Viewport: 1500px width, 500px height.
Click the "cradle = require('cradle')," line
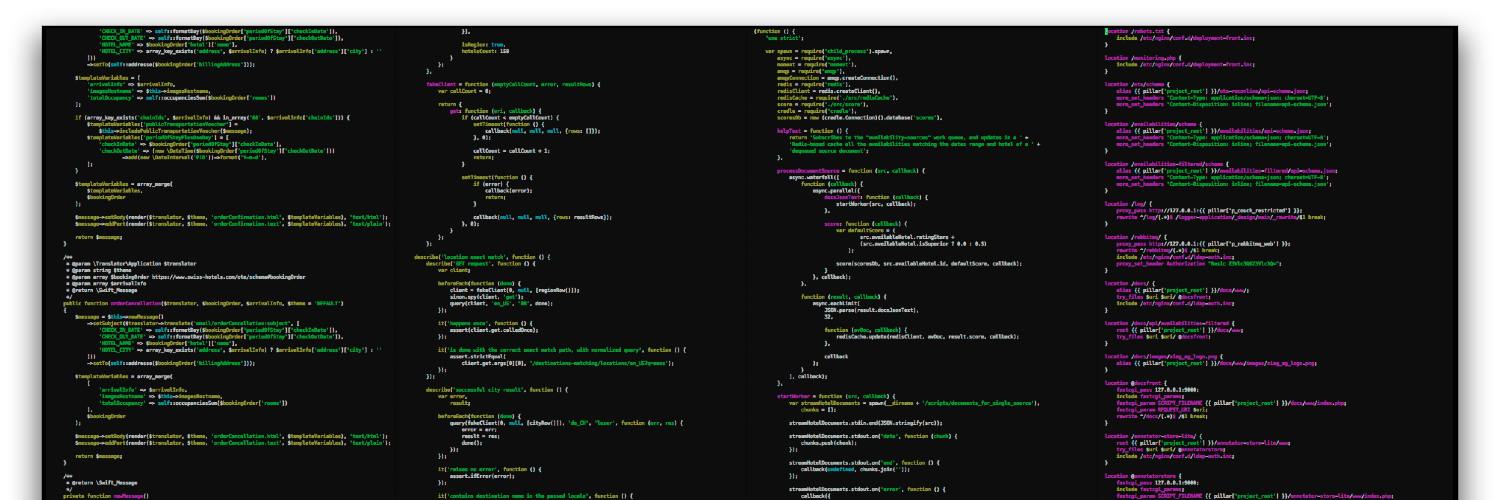coord(817,111)
